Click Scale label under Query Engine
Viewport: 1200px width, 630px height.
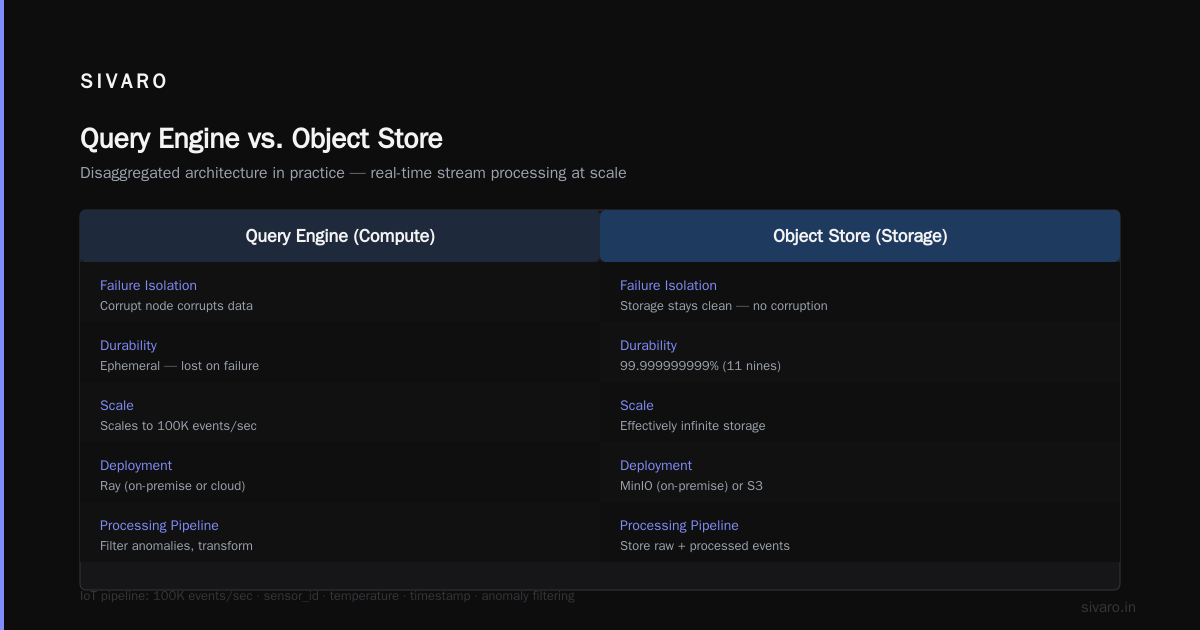coord(117,406)
